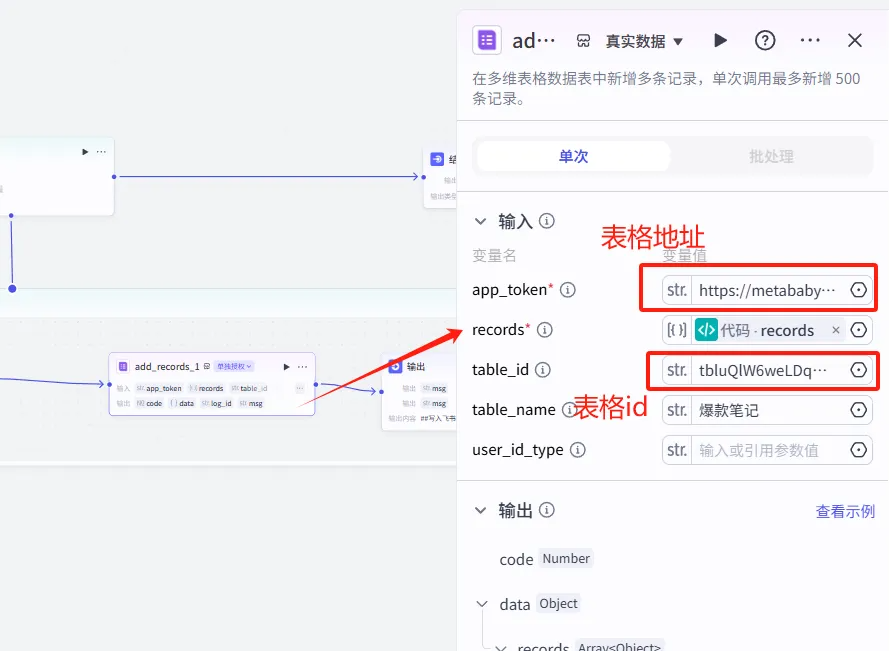The width and height of the screenshot is (889, 651).
Task: Remove the 代码 · records reference
Action: [836, 330]
